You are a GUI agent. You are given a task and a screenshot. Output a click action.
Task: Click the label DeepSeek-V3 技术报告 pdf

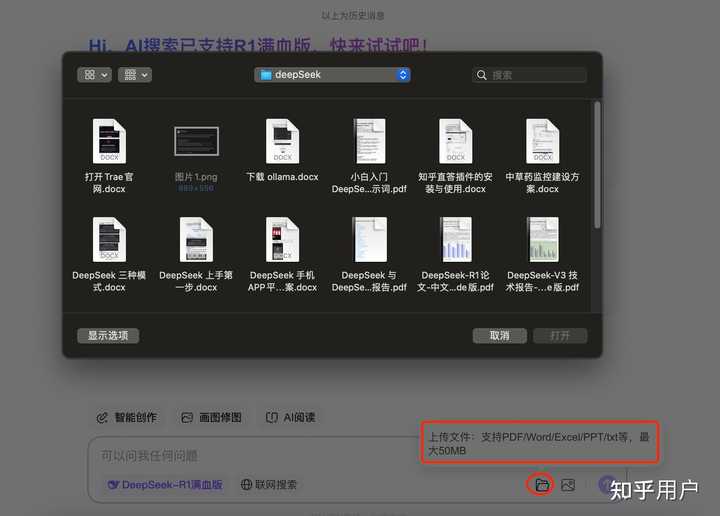(x=542, y=281)
